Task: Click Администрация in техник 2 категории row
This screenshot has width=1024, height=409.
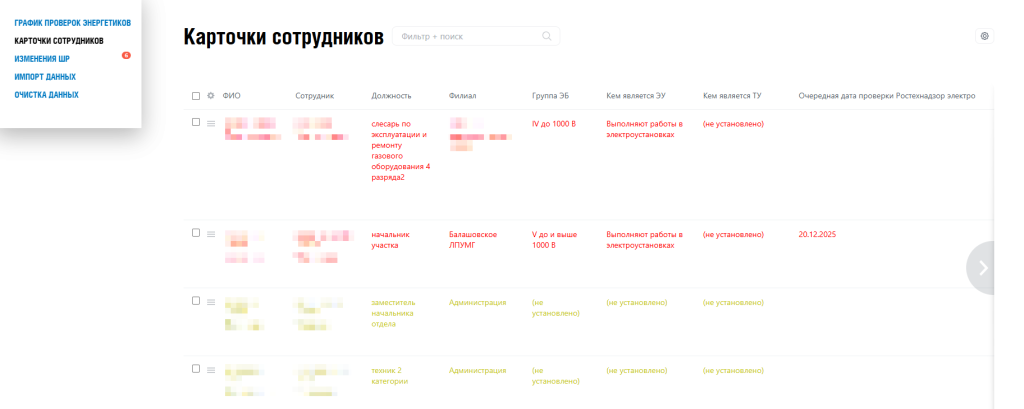Action: click(477, 370)
